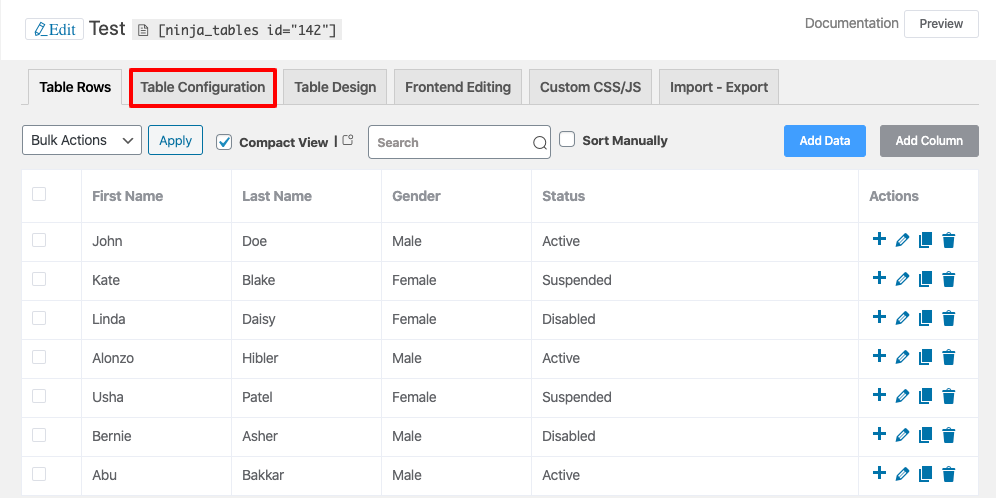Select the checkbox for John's row

39,240
